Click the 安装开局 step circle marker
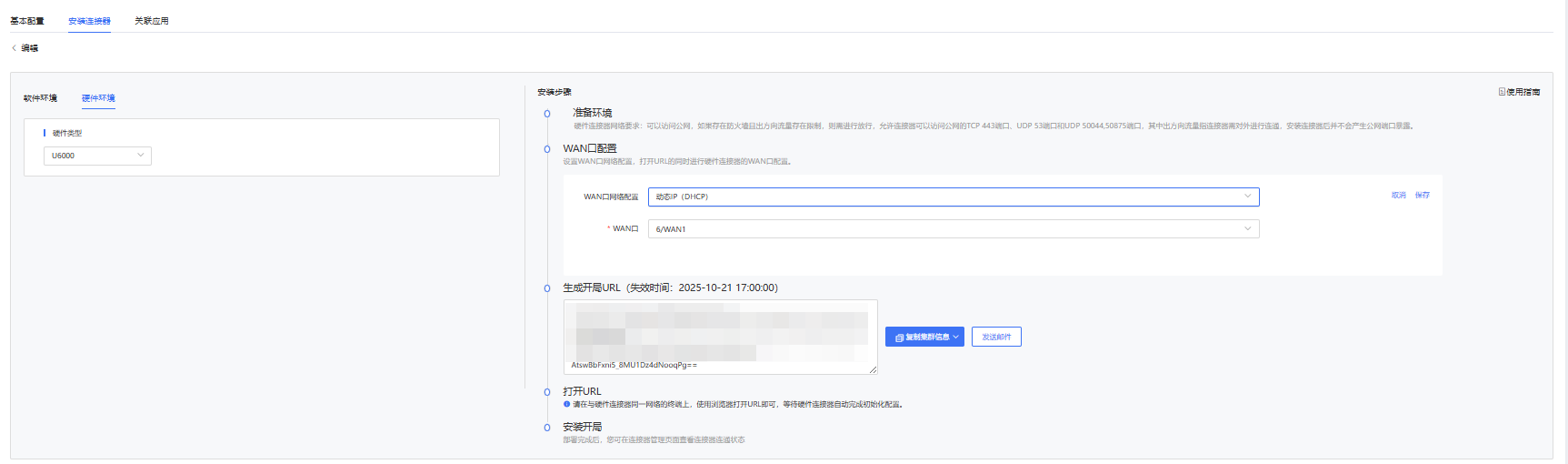 tap(547, 428)
